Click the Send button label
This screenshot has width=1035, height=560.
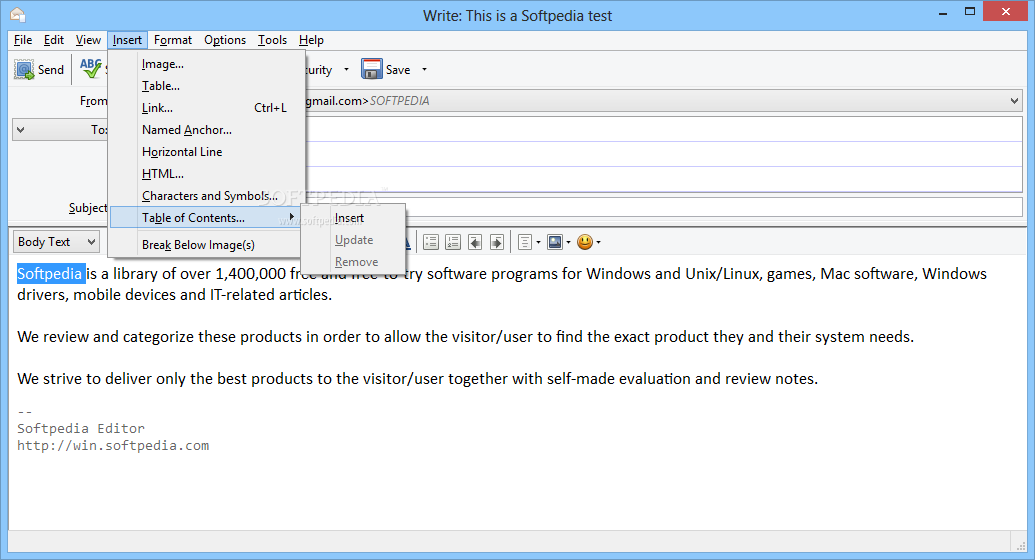point(51,69)
